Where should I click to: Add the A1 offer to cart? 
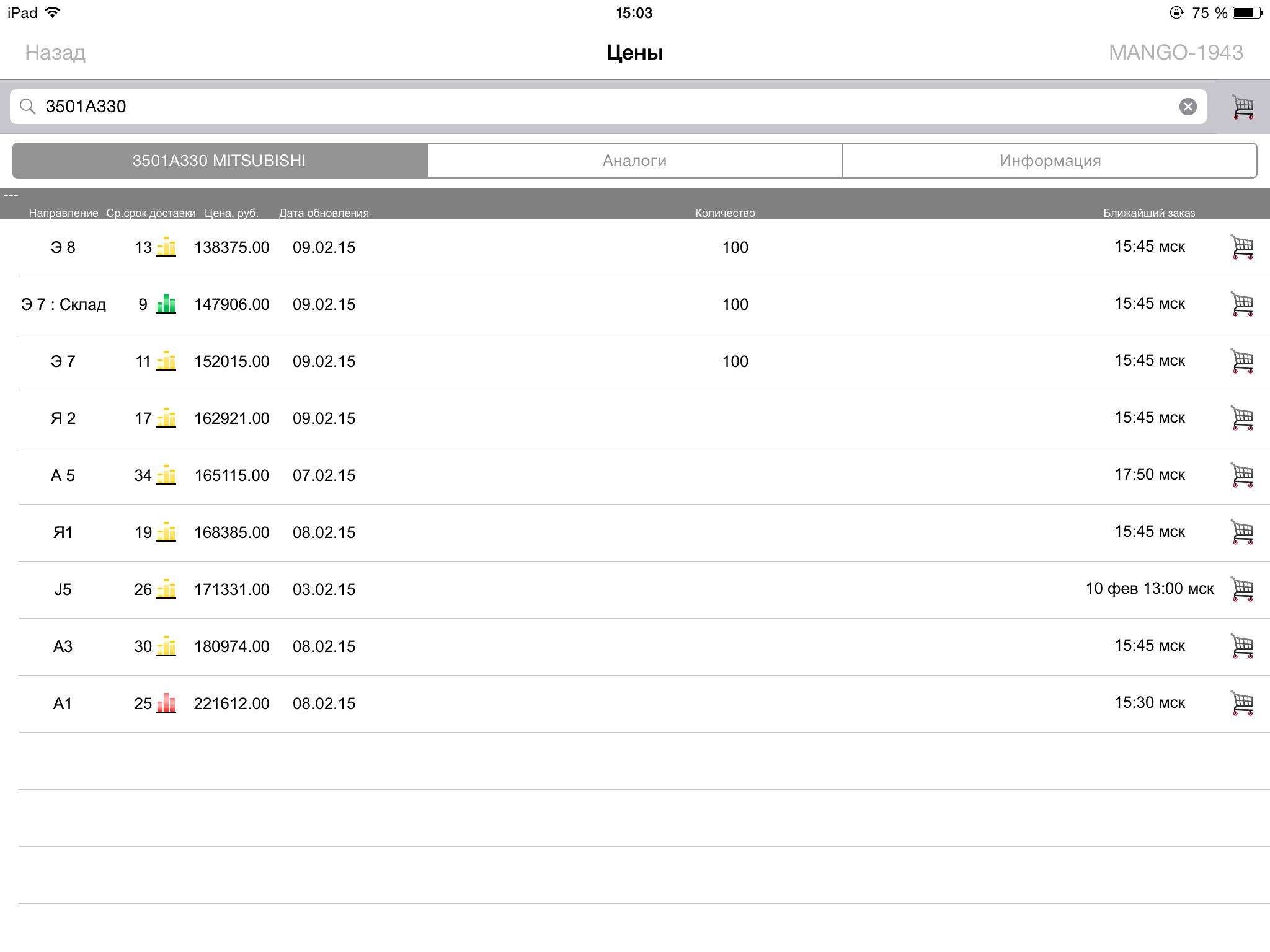pyautogui.click(x=1242, y=703)
